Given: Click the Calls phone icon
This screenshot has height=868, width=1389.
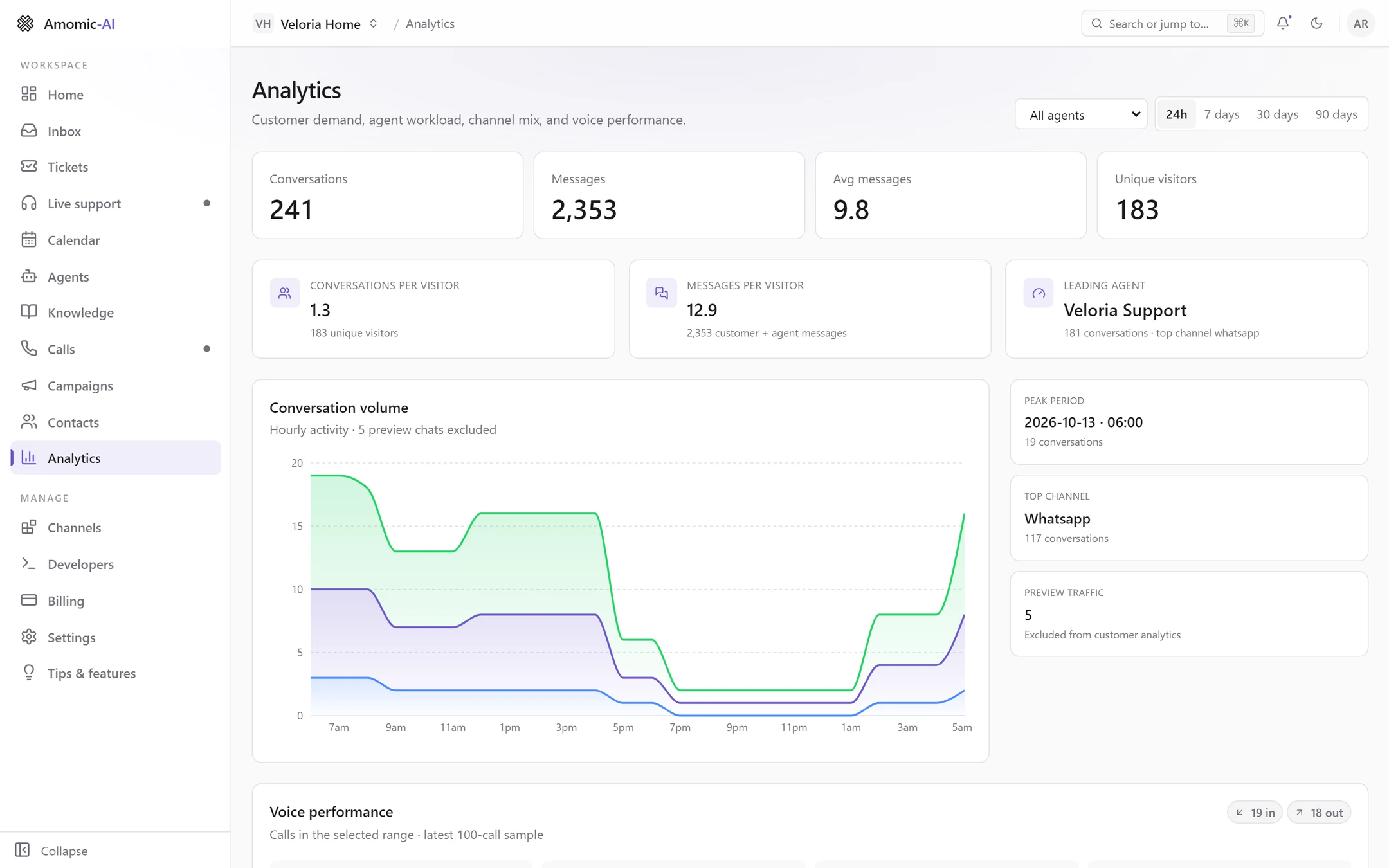Looking at the screenshot, I should (29, 348).
